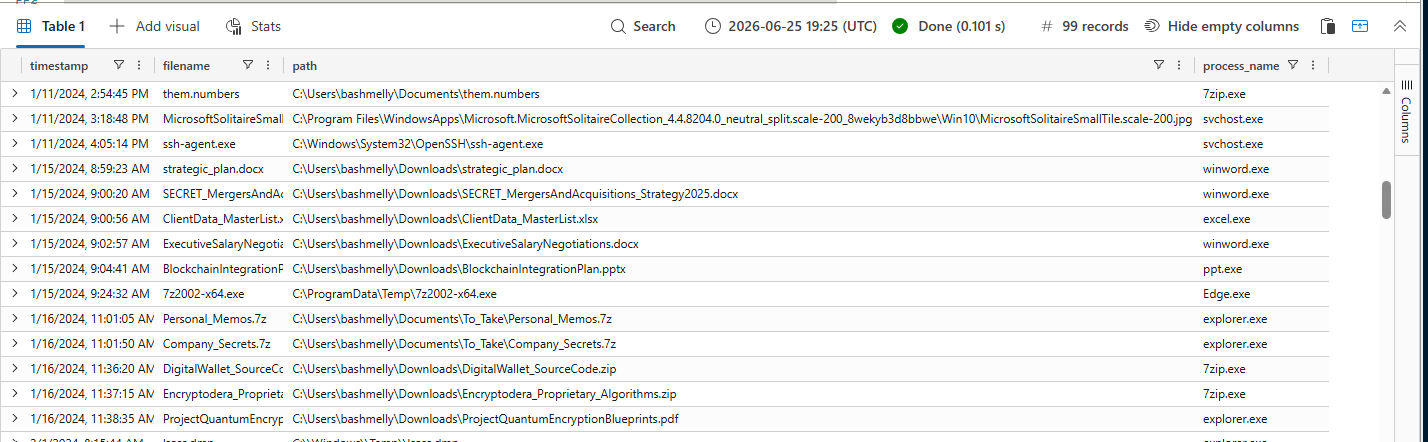Viewport: 1428px width, 442px height.
Task: Click the filter icon on timestamp column
Action: 119,65
